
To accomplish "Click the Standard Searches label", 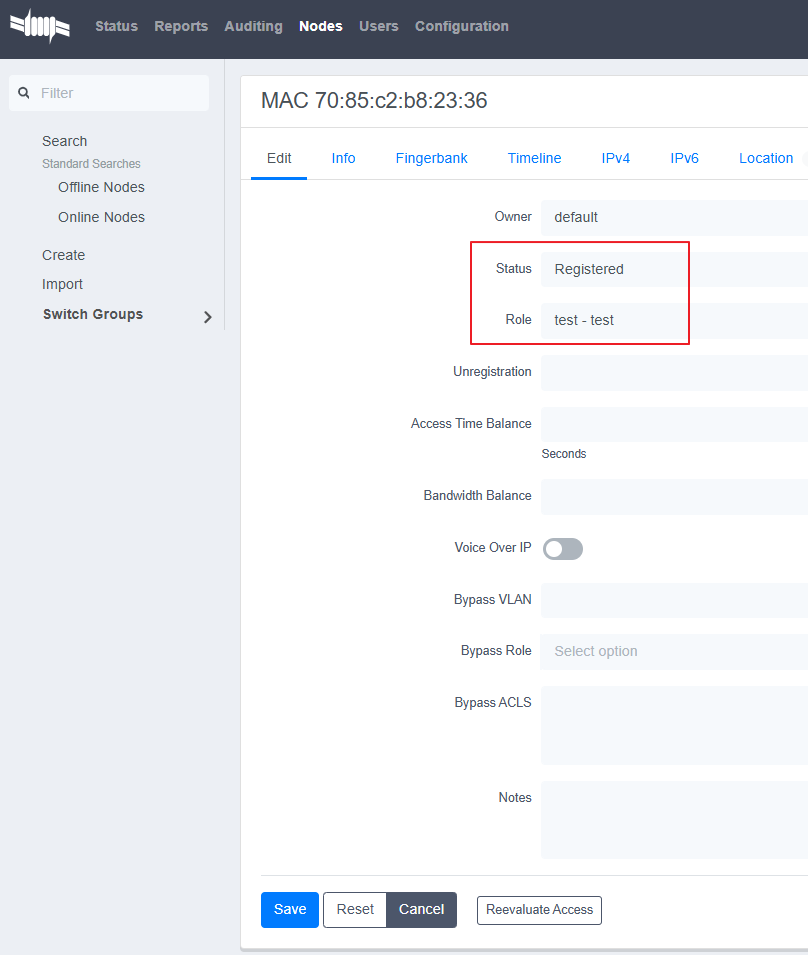I will 91,164.
